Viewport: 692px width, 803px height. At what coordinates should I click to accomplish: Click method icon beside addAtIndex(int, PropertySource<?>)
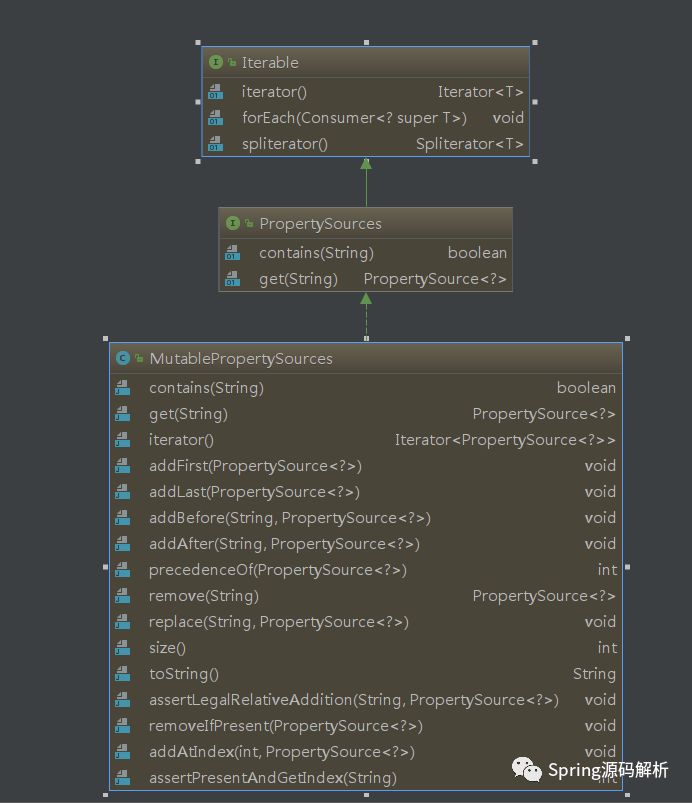(x=122, y=752)
